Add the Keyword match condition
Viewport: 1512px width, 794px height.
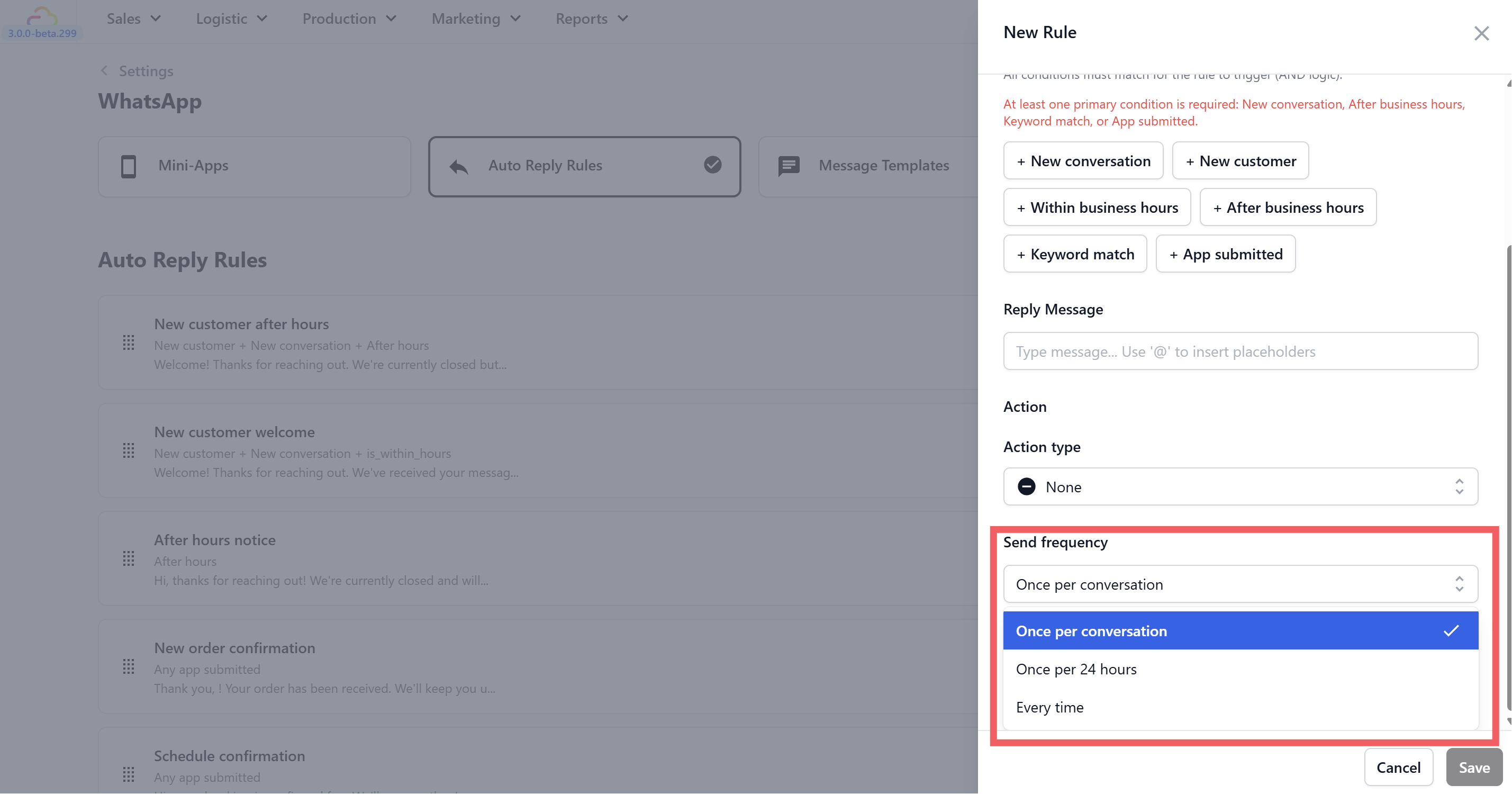click(1075, 254)
